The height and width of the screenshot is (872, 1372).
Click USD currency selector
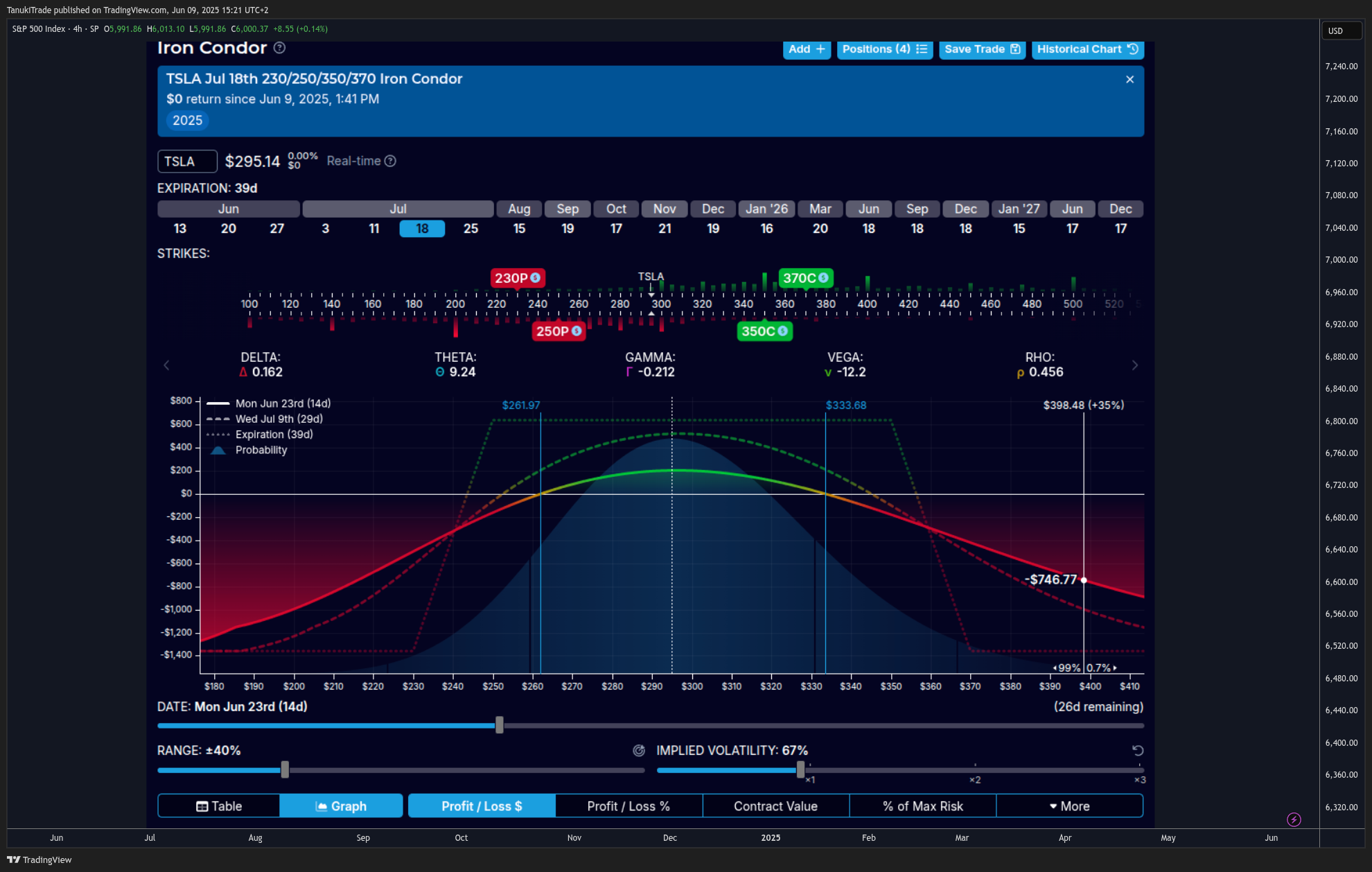[x=1342, y=30]
